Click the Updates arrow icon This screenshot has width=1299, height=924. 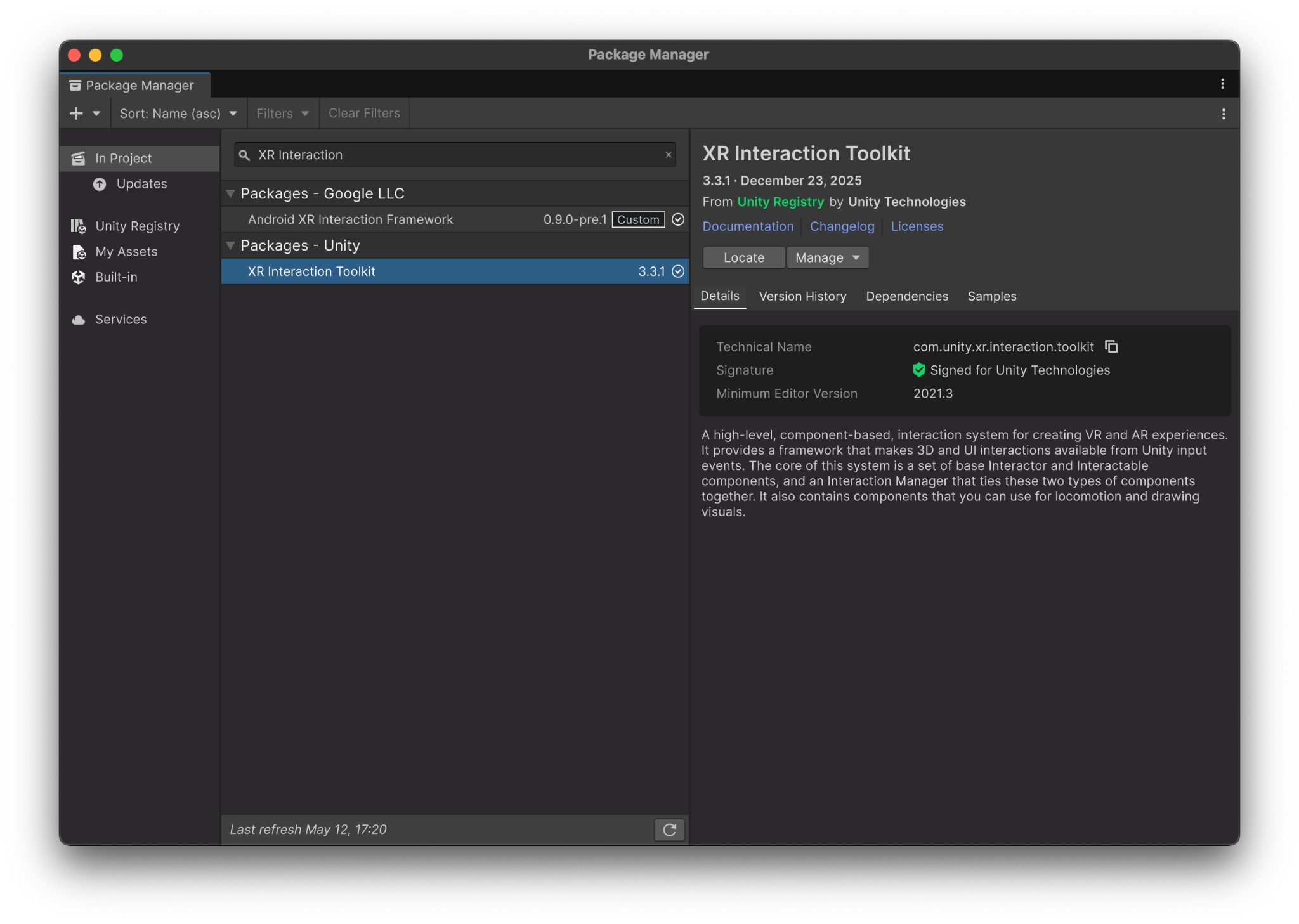coord(100,184)
